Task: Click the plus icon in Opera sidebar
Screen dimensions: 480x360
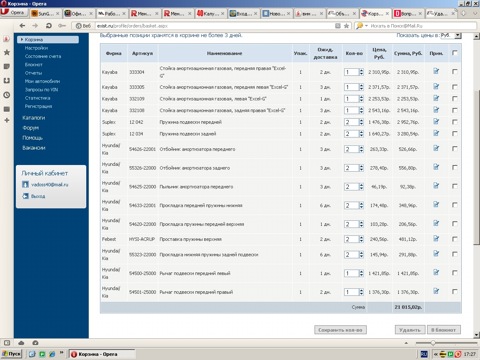Action: 7,120
